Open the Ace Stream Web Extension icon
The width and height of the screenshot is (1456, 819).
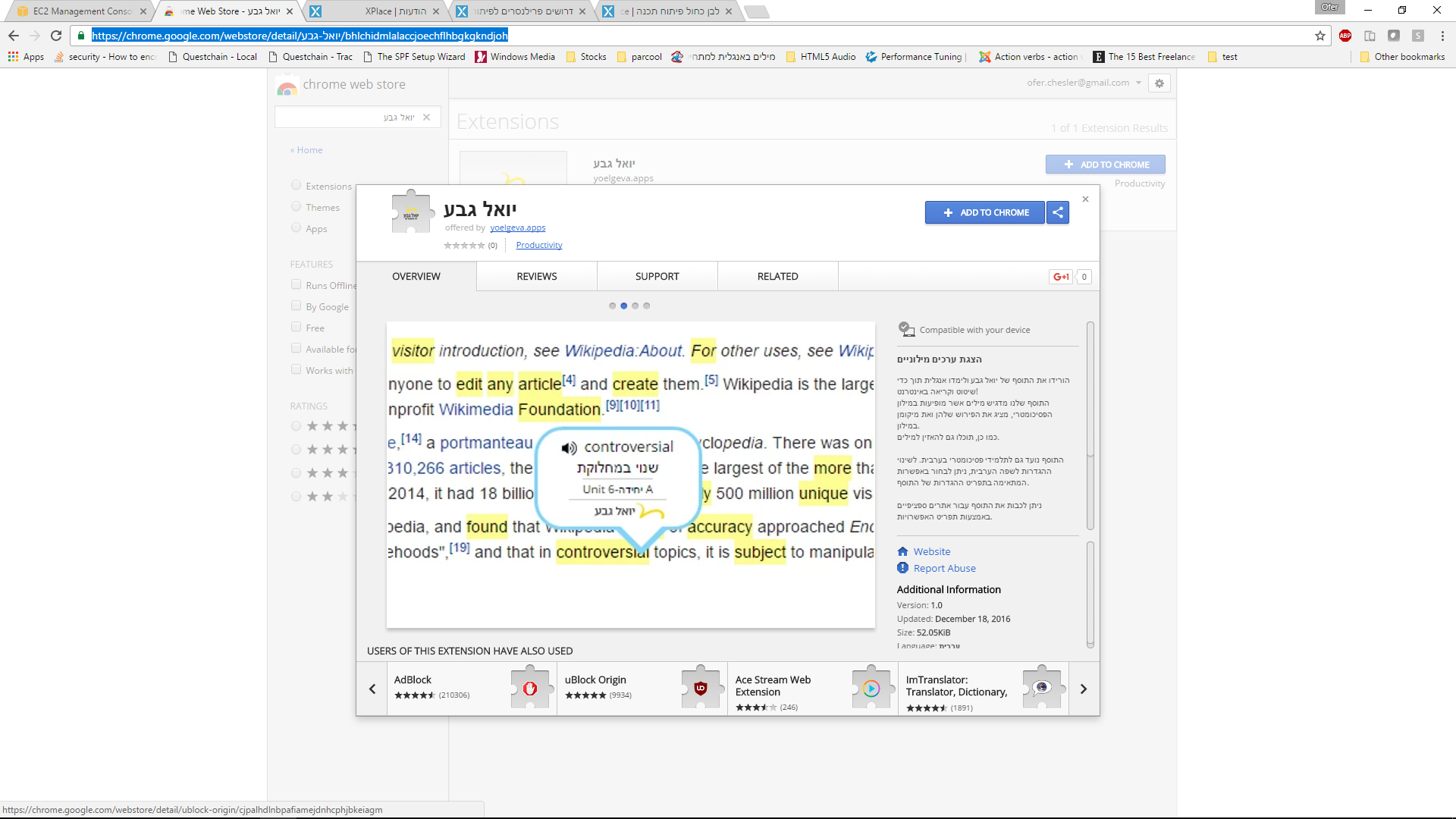(871, 688)
